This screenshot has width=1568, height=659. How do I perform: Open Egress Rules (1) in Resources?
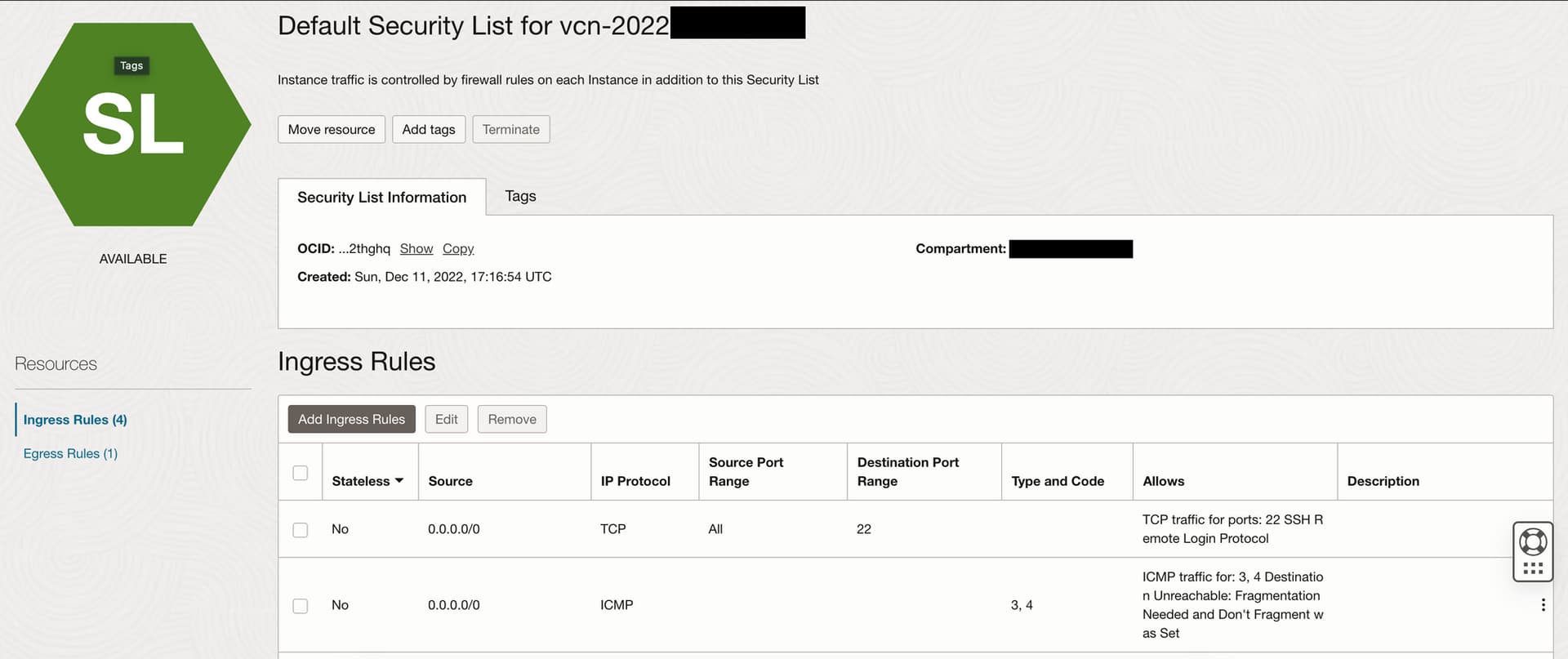click(x=70, y=453)
